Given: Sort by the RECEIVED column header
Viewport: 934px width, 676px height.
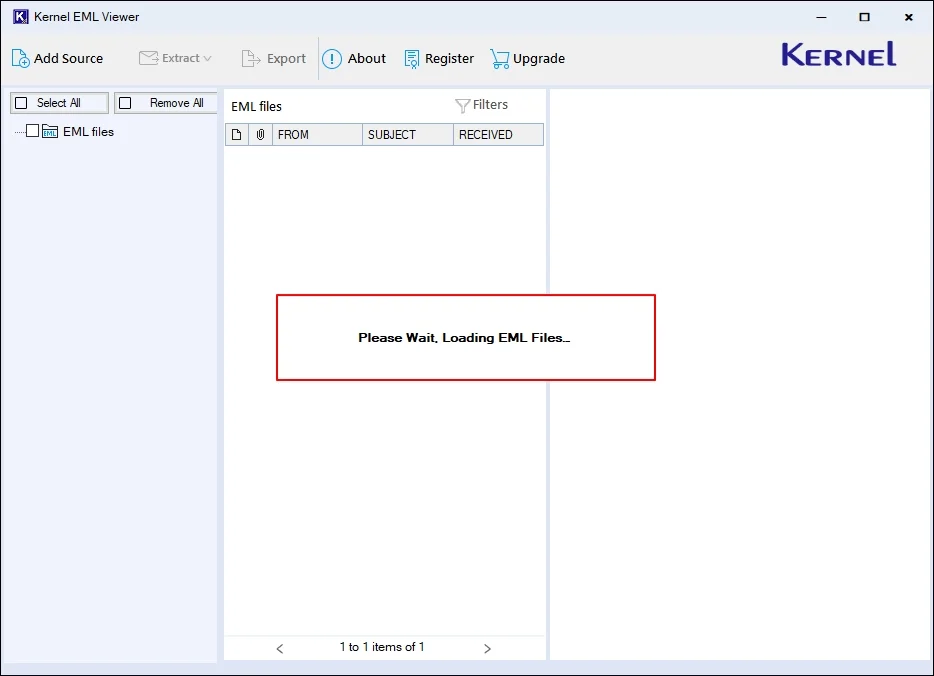Looking at the screenshot, I should (497, 135).
